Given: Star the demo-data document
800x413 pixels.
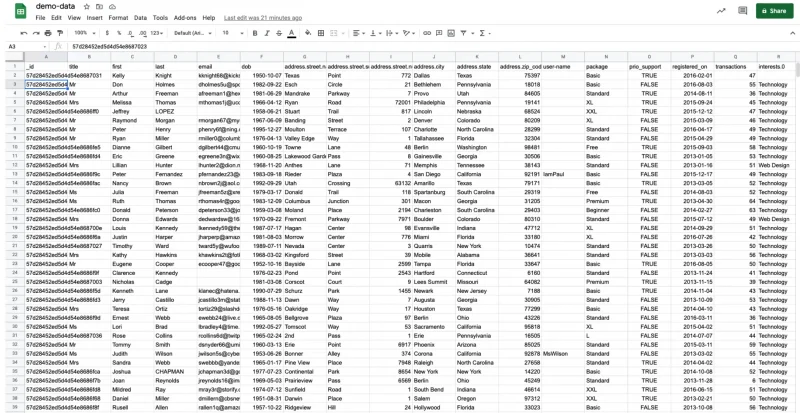Looking at the screenshot, I should point(87,7).
